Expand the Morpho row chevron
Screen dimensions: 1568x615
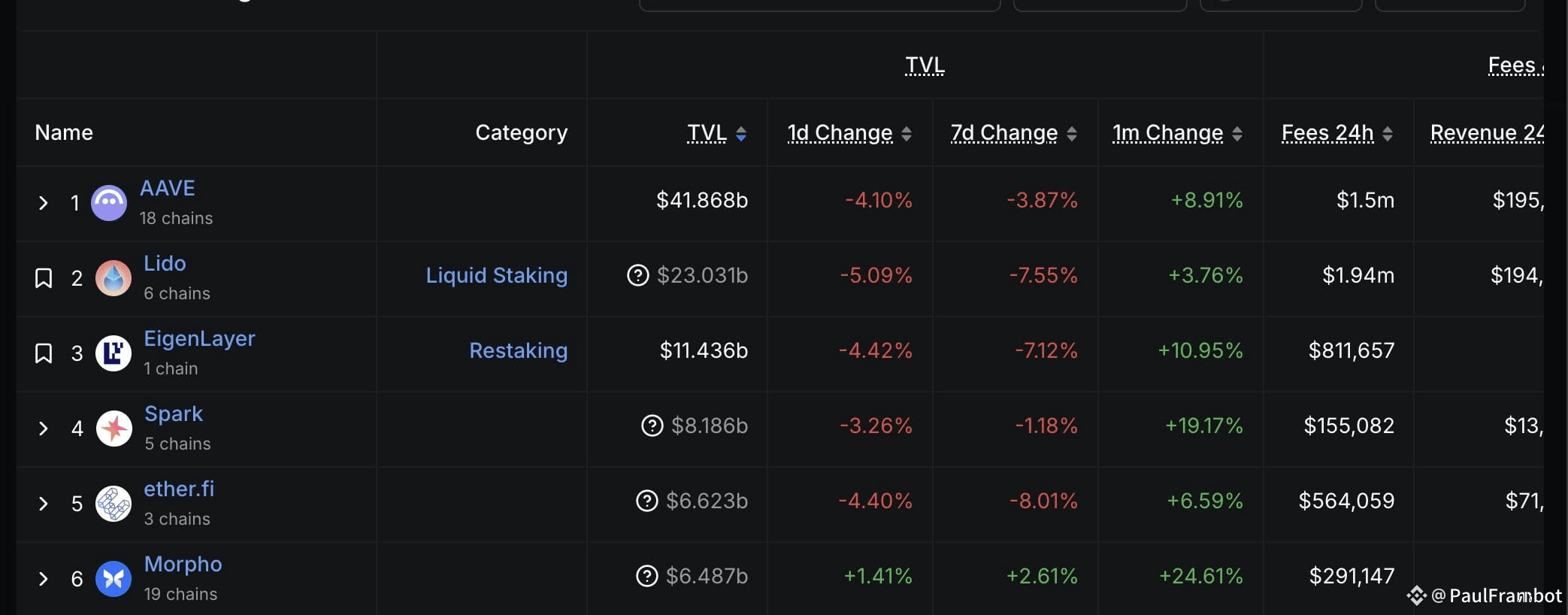44,579
